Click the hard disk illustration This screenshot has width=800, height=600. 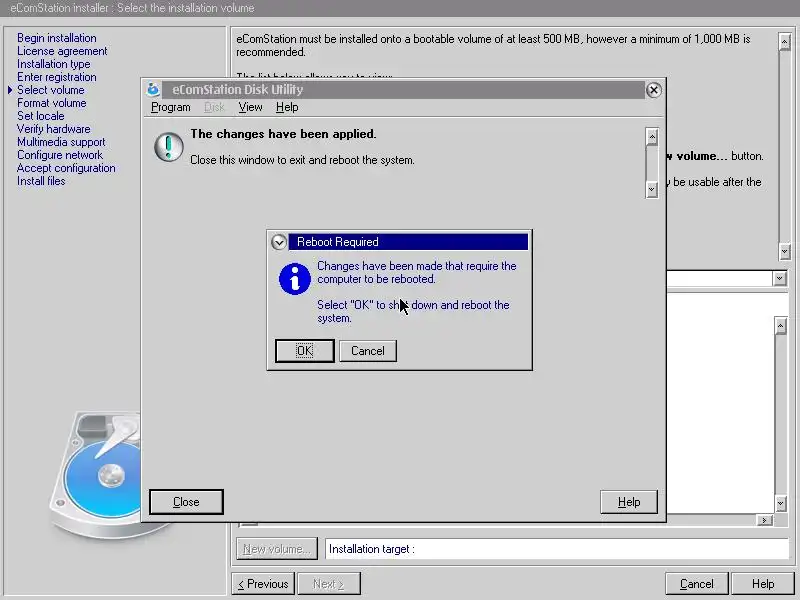click(x=95, y=474)
